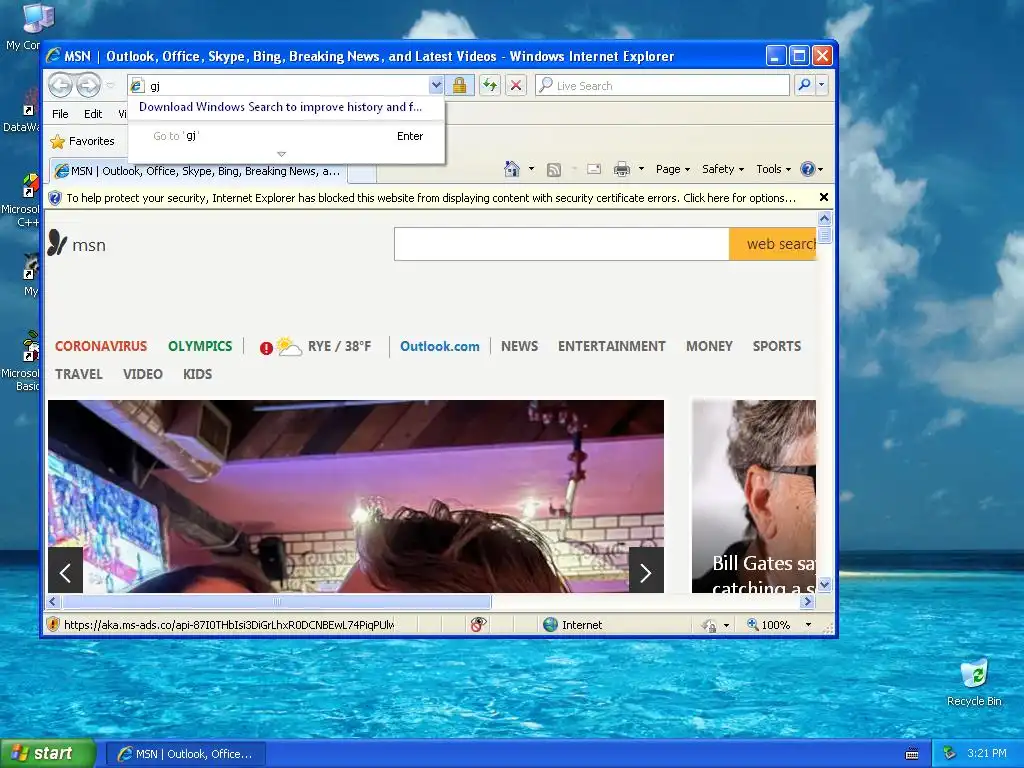This screenshot has height=768, width=1024.
Task: Click the Bill Gates article thumbnail
Action: 754,496
